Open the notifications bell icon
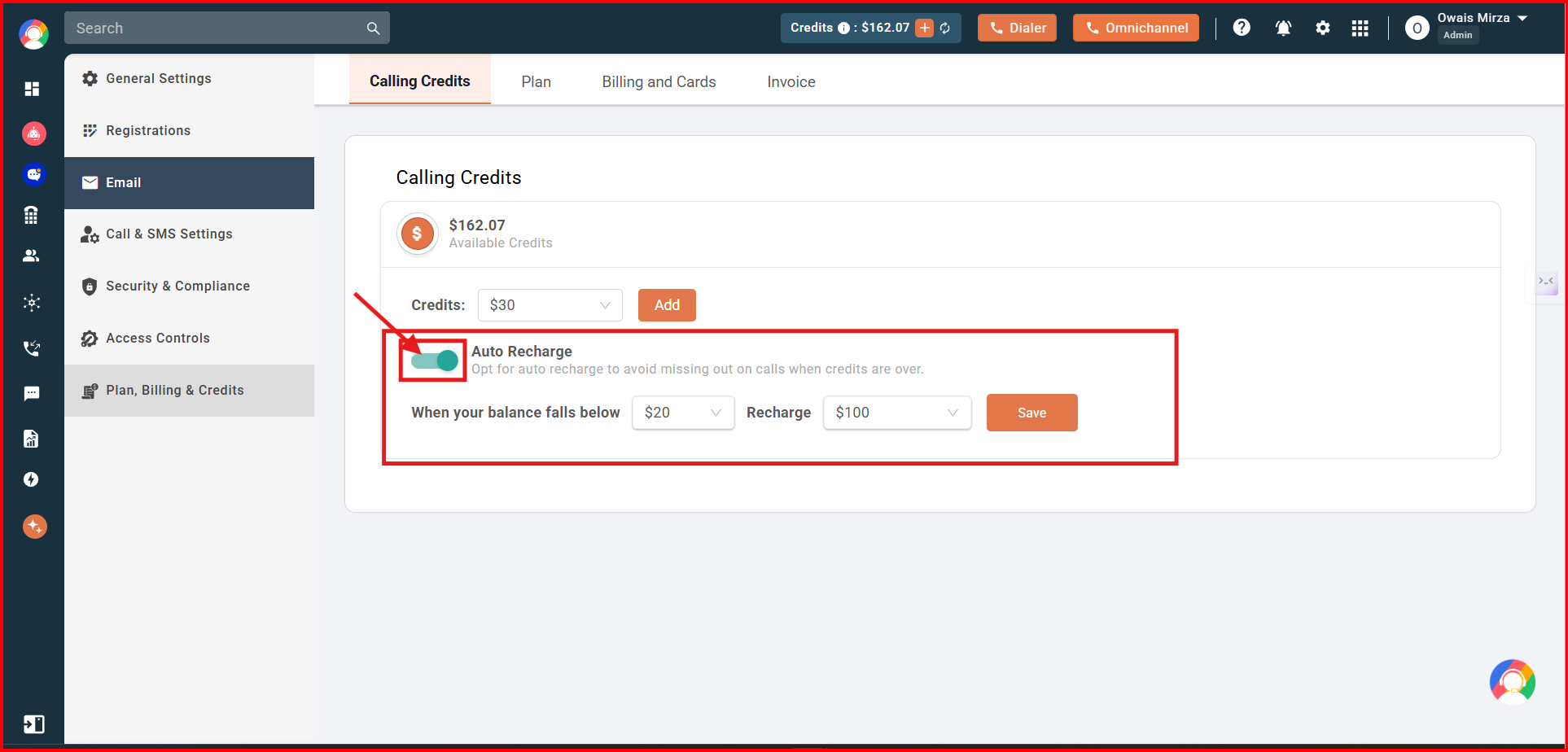 coord(1283,28)
